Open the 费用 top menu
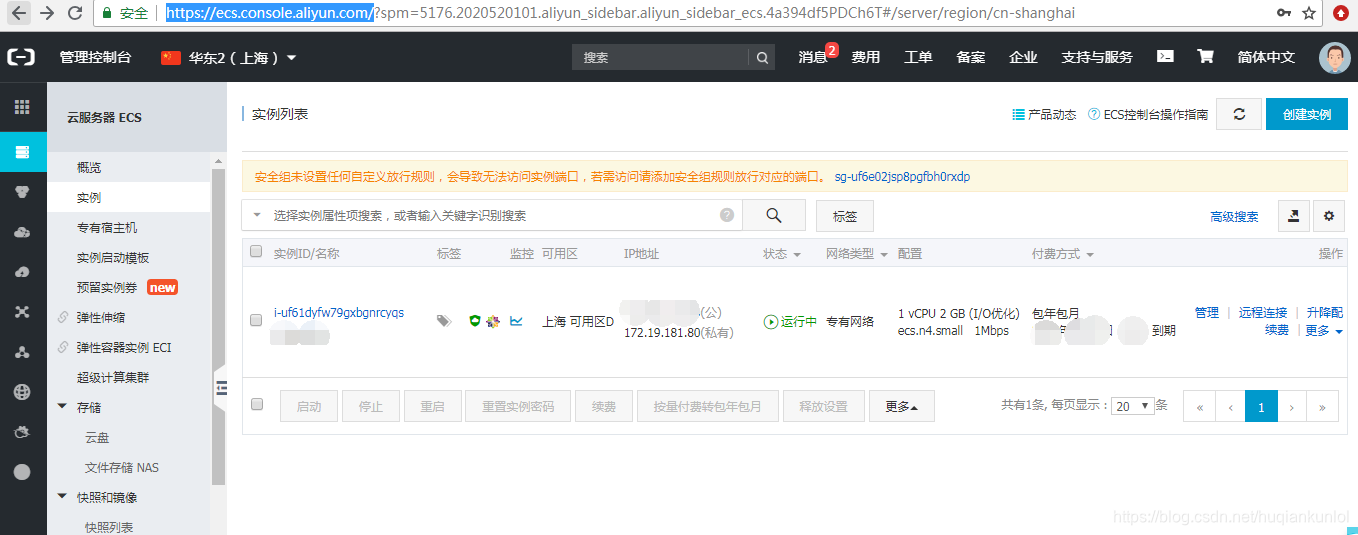The image size is (1358, 535). coord(866,58)
